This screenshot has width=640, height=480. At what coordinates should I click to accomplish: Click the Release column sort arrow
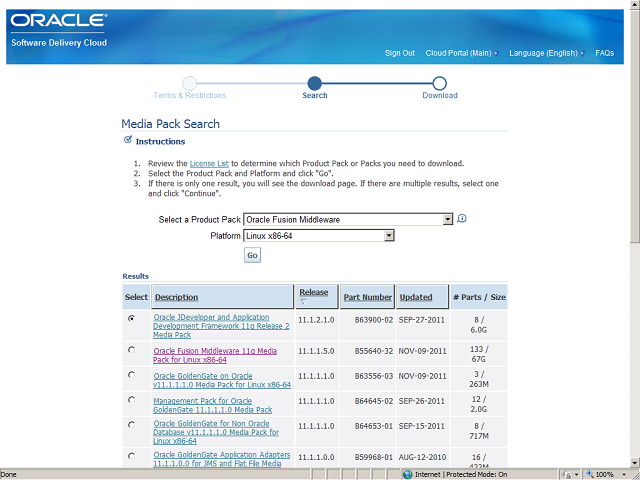click(303, 302)
